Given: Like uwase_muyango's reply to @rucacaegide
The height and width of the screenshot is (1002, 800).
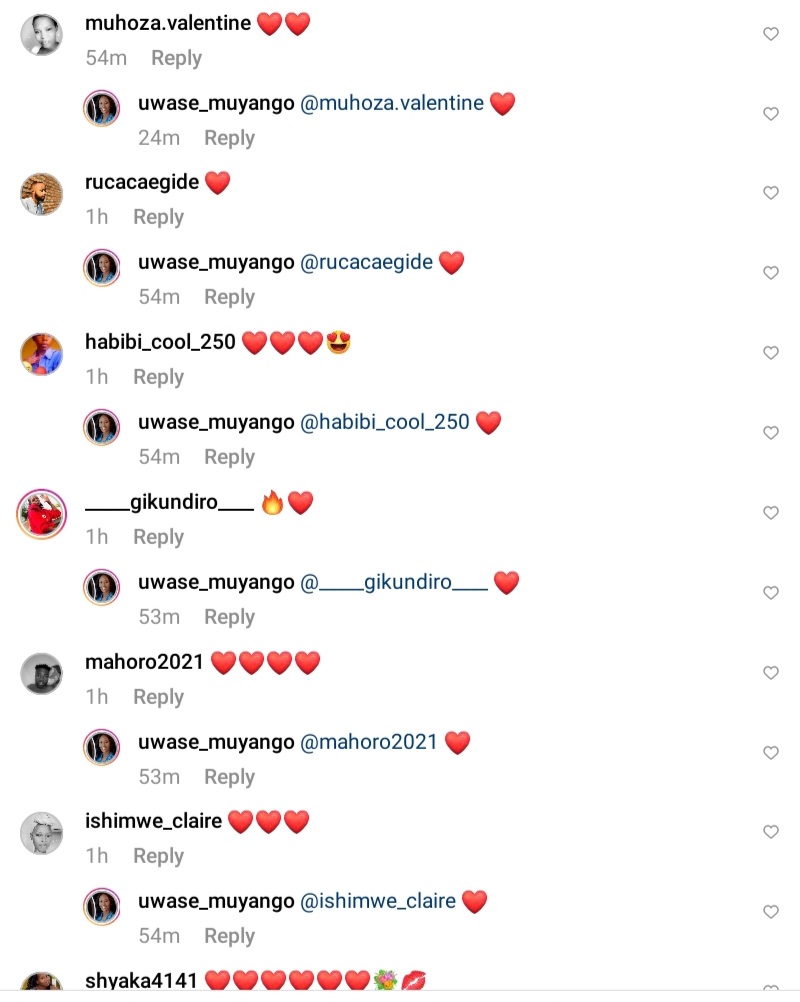Looking at the screenshot, I should [x=771, y=273].
